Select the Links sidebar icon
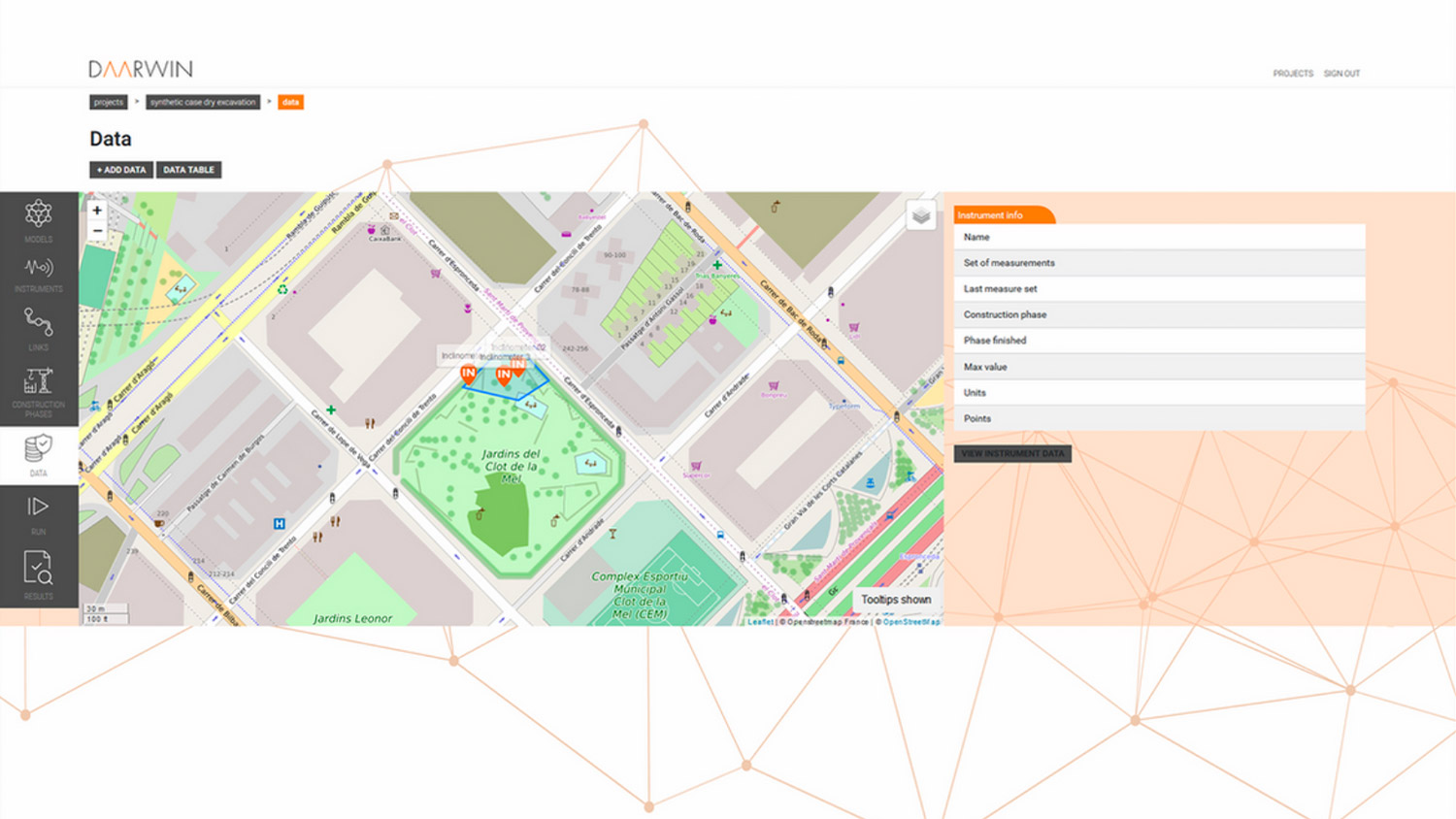This screenshot has height=819, width=1456. point(39,328)
